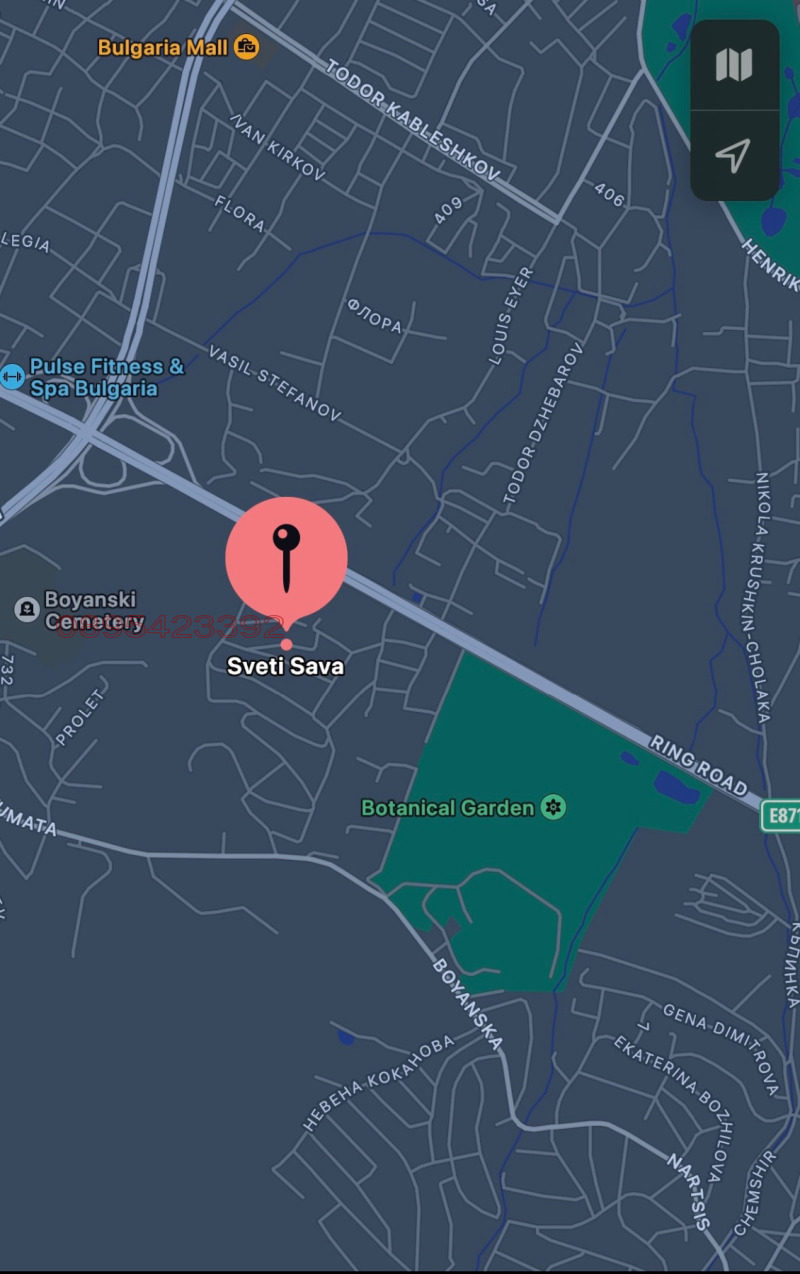Tap the Sveti Sava location label
The height and width of the screenshot is (1274, 800).
(286, 666)
